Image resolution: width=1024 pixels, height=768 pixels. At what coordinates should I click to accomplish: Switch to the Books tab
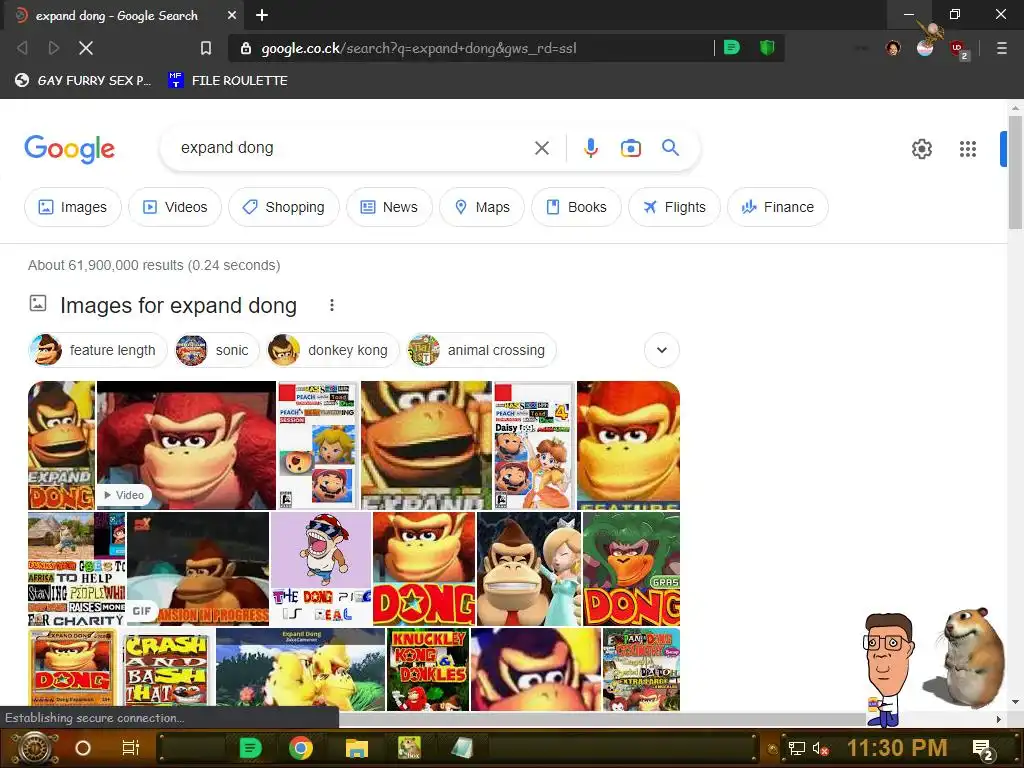click(576, 207)
